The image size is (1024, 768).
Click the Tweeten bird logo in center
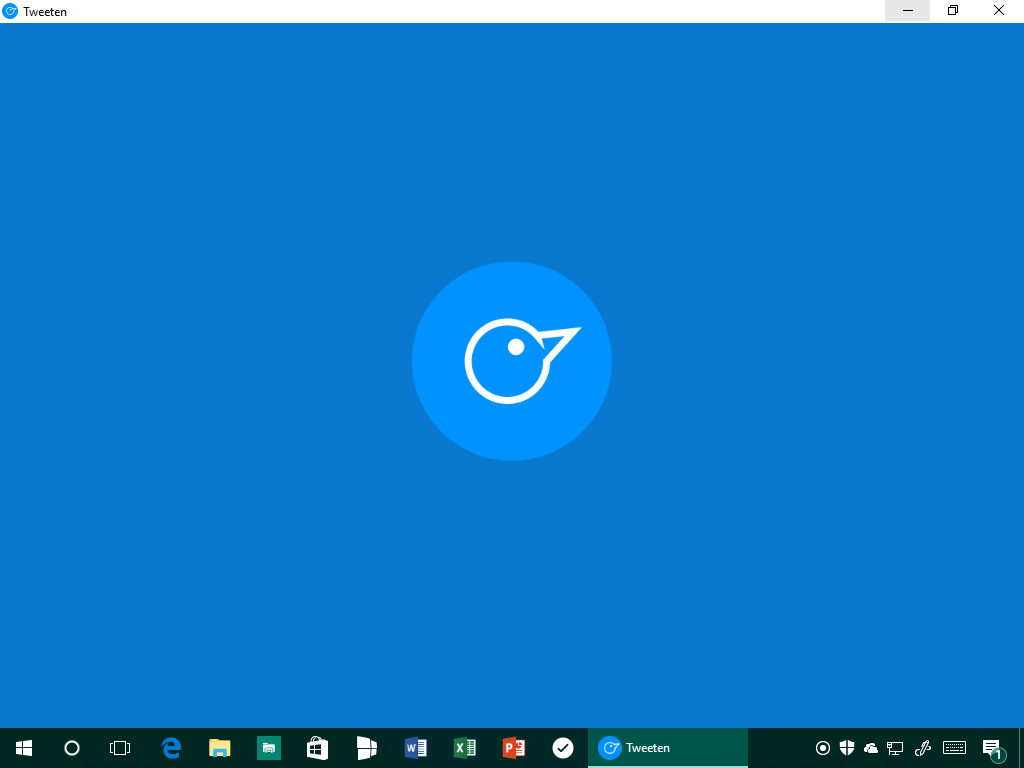tap(512, 361)
